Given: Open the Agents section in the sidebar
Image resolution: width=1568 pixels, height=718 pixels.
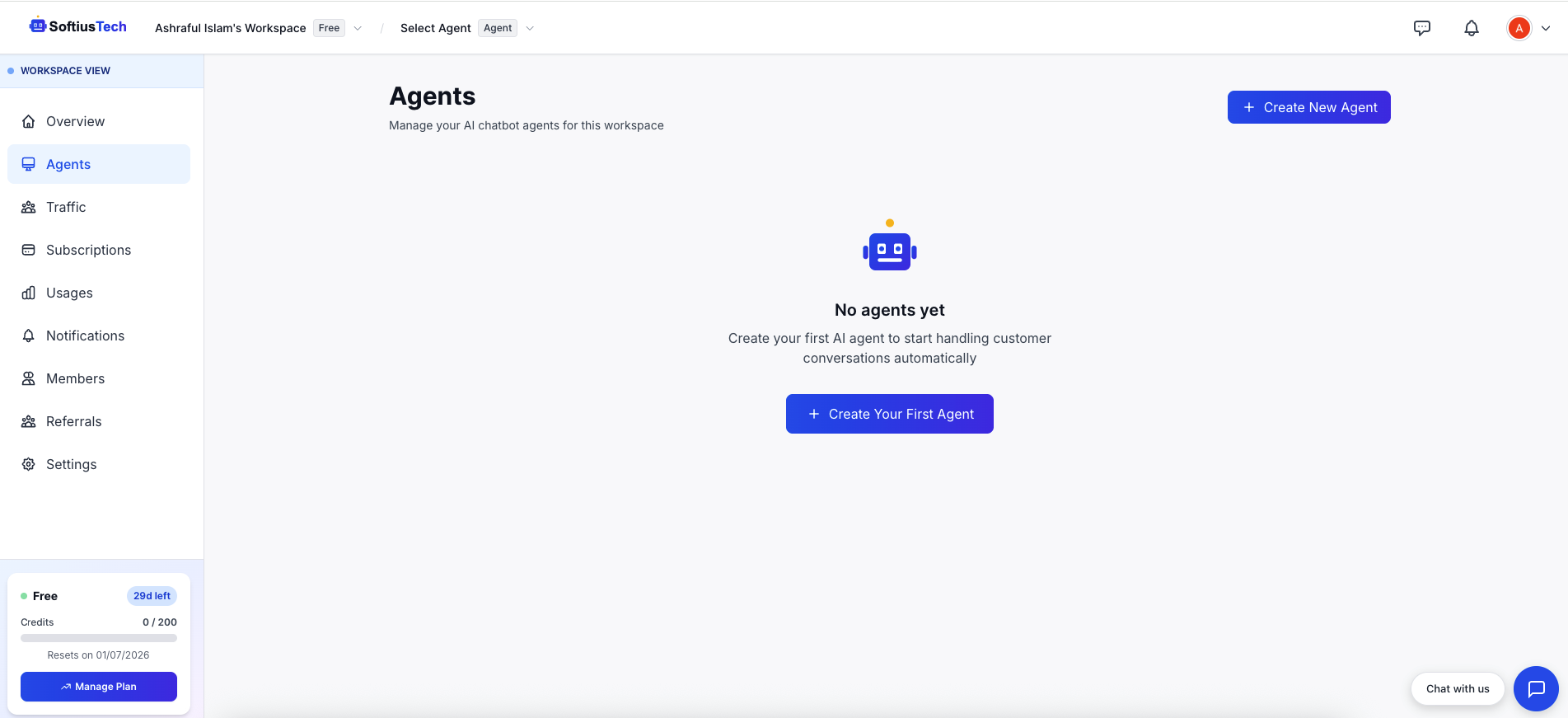Looking at the screenshot, I should [x=68, y=164].
